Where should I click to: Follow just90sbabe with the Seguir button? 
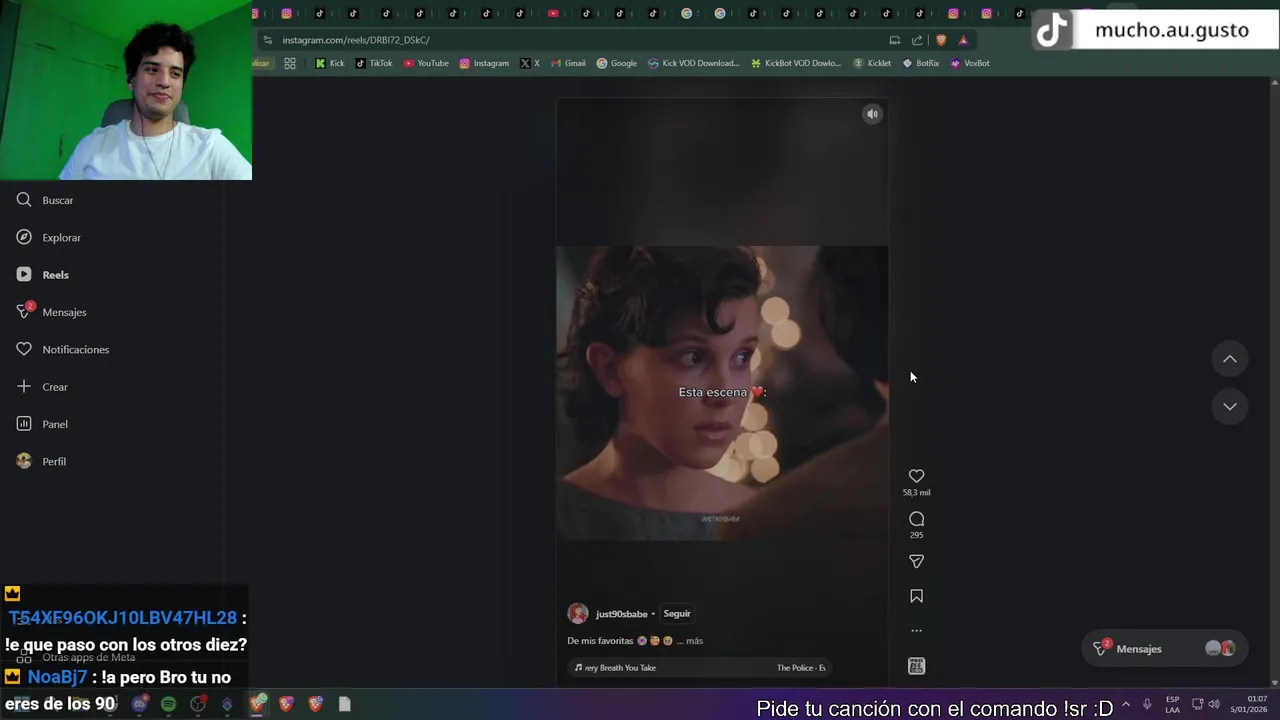pos(677,614)
